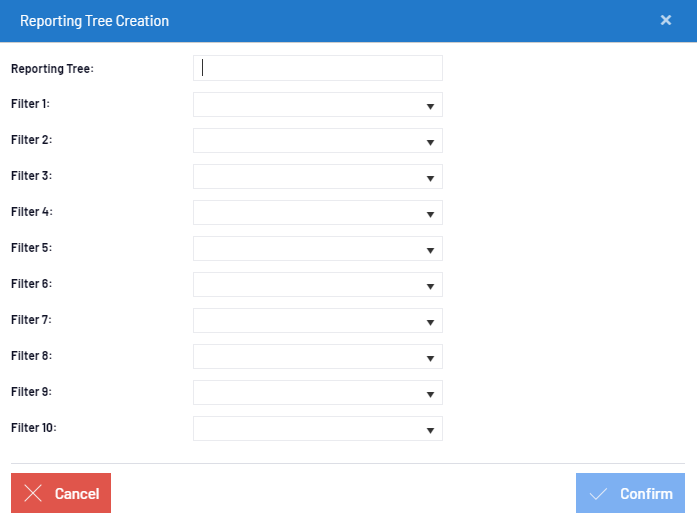The height and width of the screenshot is (520, 697).
Task: Click the red Cancel button
Action: click(61, 493)
